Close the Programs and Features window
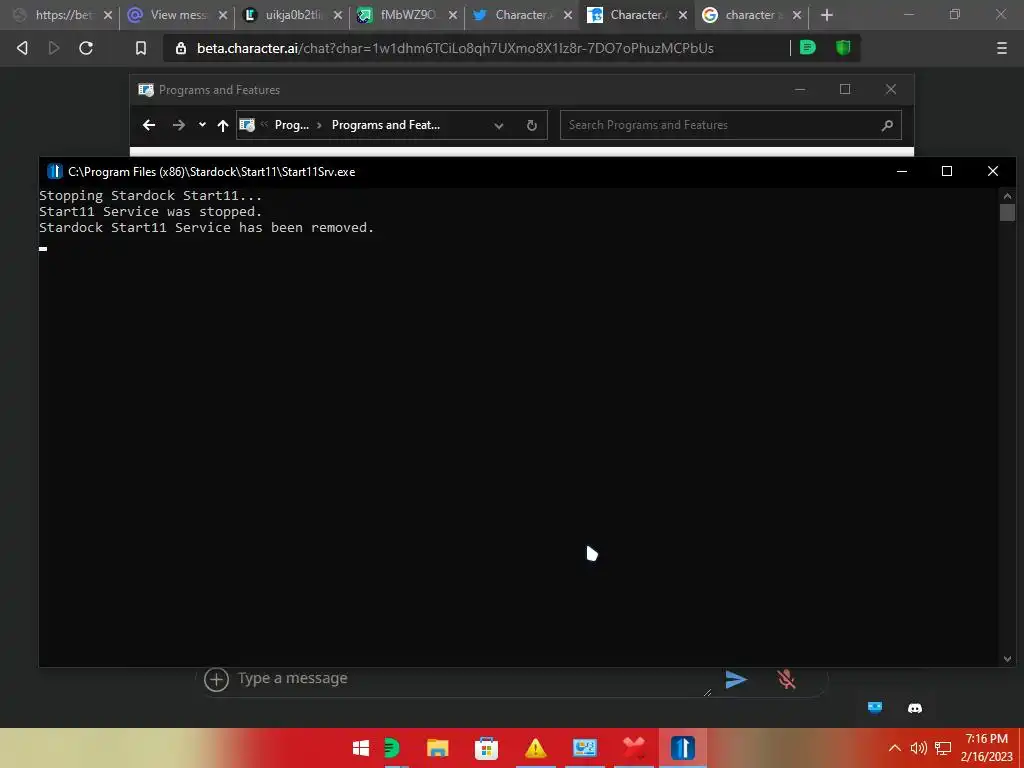This screenshot has height=768, width=1024. point(891,89)
